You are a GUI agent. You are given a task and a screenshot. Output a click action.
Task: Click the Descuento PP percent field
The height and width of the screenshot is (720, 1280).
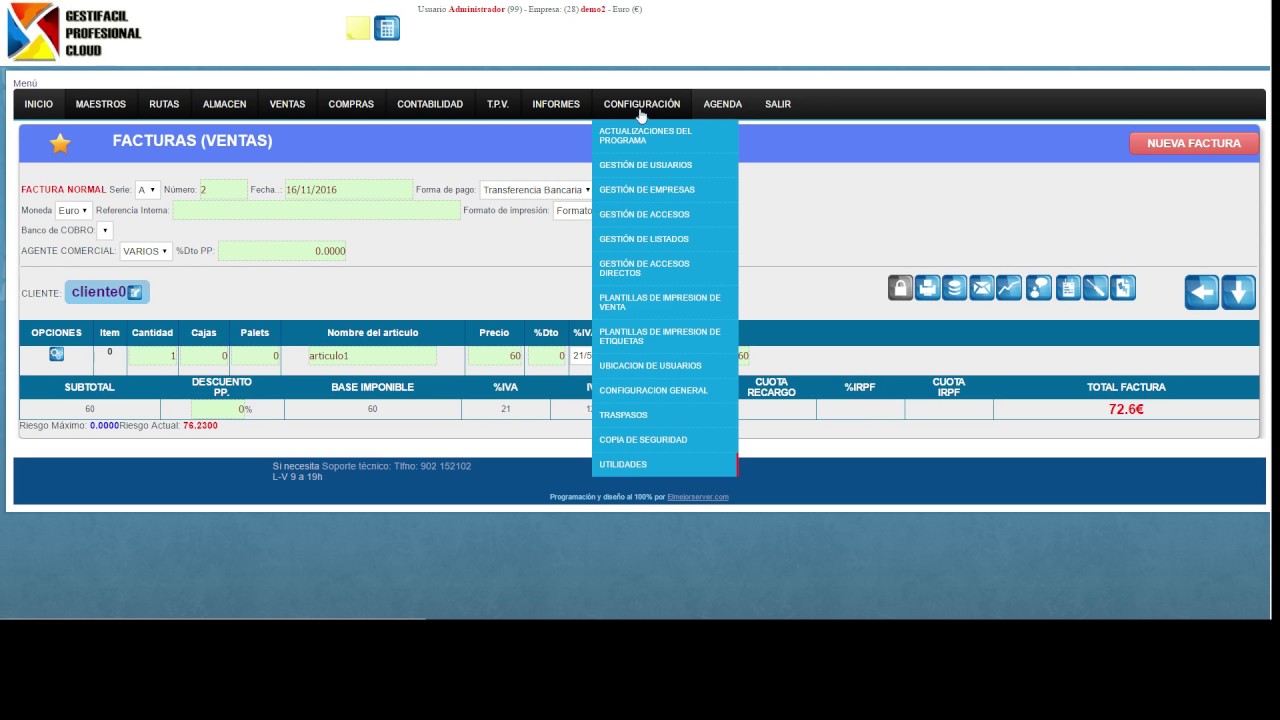(218, 409)
